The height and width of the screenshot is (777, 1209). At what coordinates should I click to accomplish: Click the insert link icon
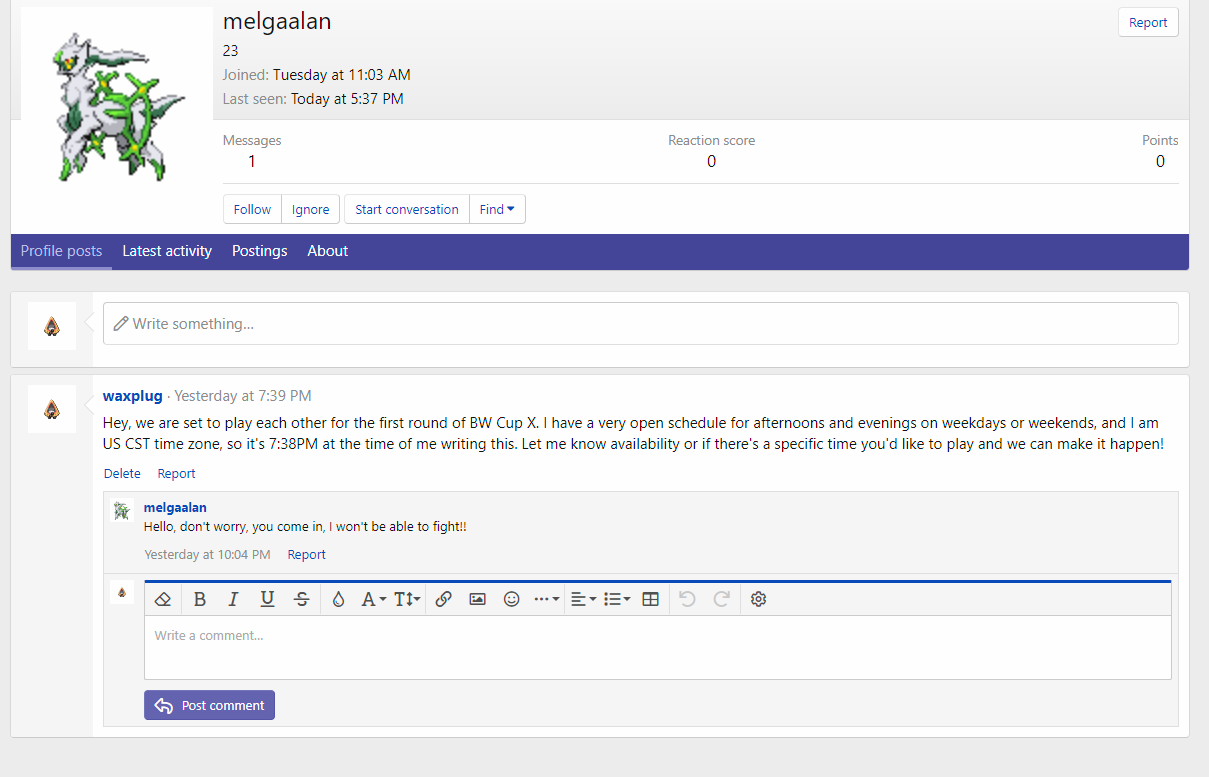pyautogui.click(x=443, y=599)
